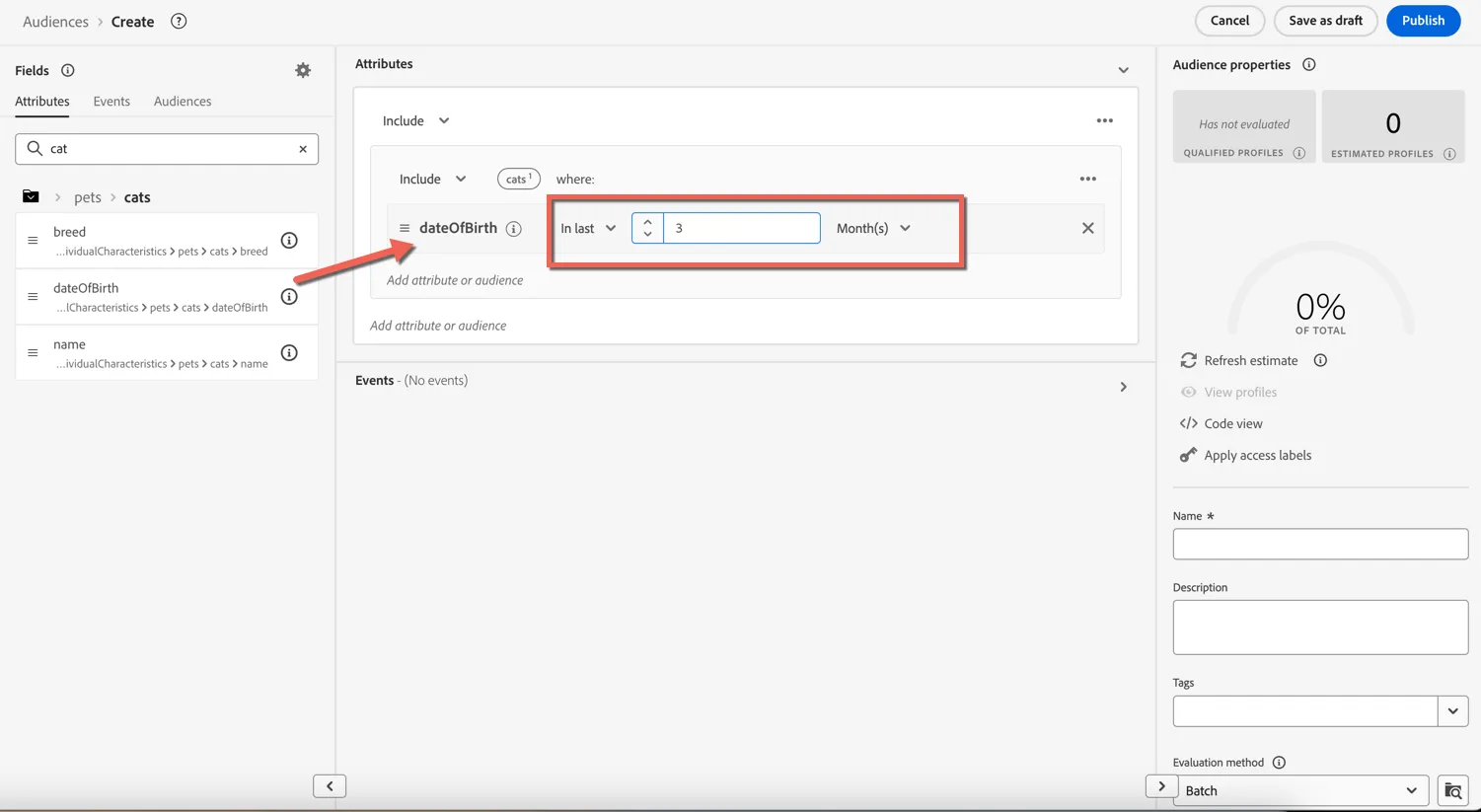Click the info icon beside dateOfBirth rule
Viewport: 1481px width, 812px height.
click(513, 229)
